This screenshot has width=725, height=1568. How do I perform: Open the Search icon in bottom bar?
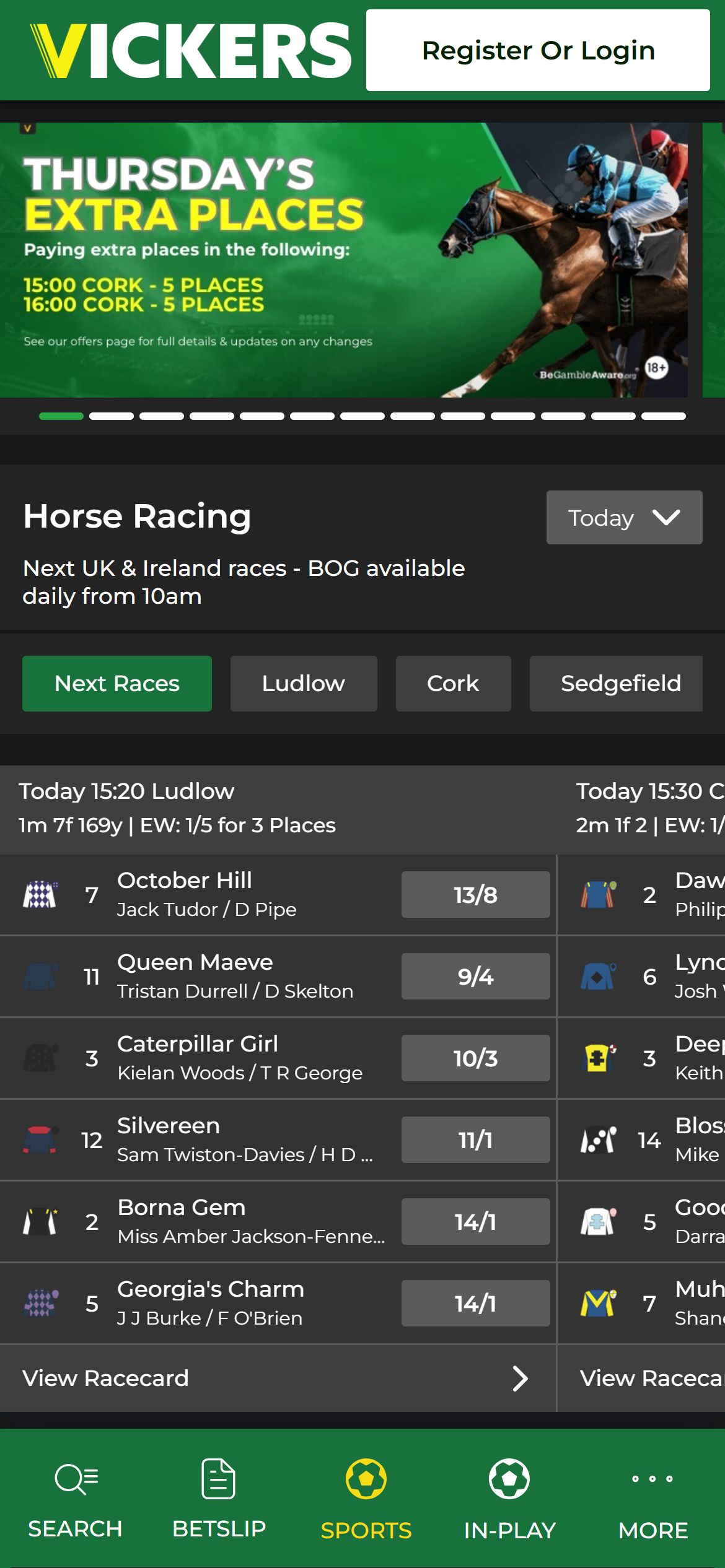[76, 1479]
